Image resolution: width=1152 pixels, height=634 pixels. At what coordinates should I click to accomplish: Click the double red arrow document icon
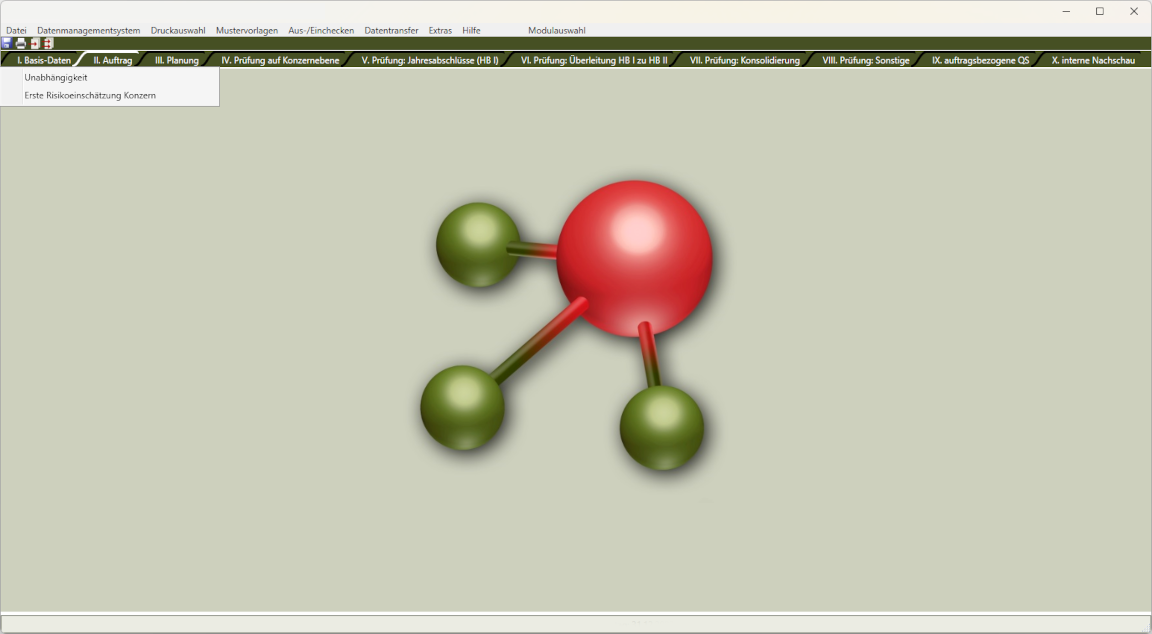pos(47,44)
